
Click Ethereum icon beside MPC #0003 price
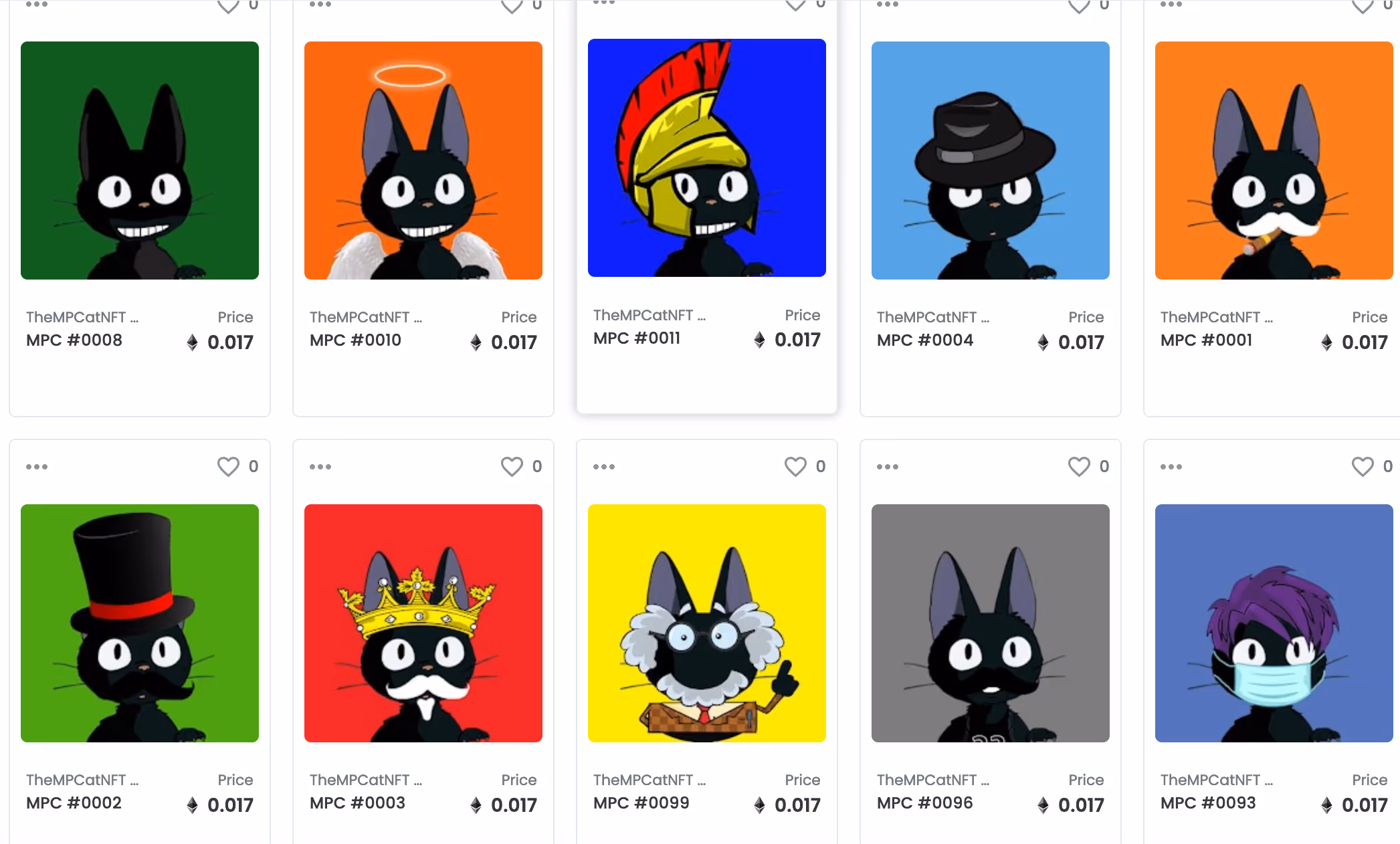coord(476,805)
